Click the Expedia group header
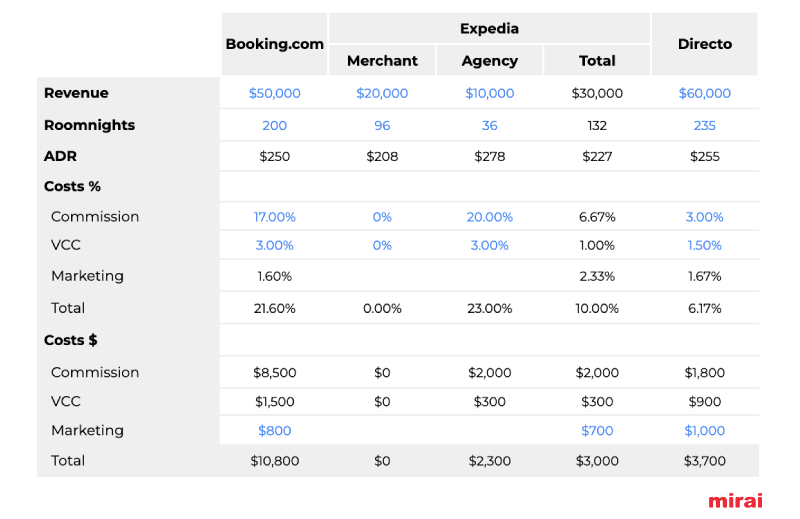The height and width of the screenshot is (519, 800). (489, 29)
